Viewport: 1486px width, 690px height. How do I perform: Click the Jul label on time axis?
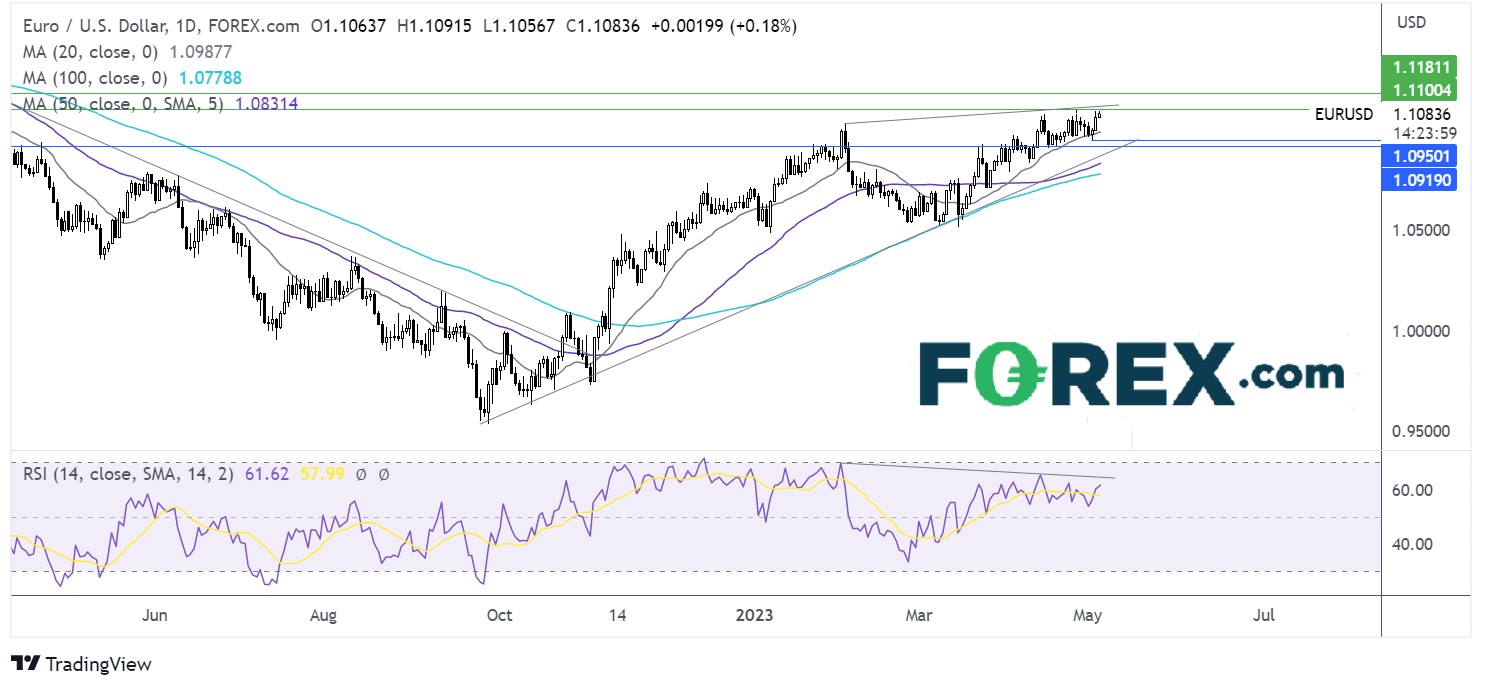1263,615
